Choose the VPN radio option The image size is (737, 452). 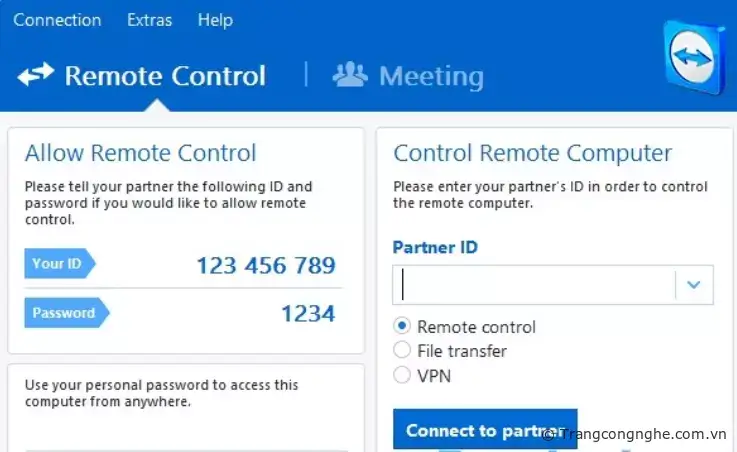point(402,375)
